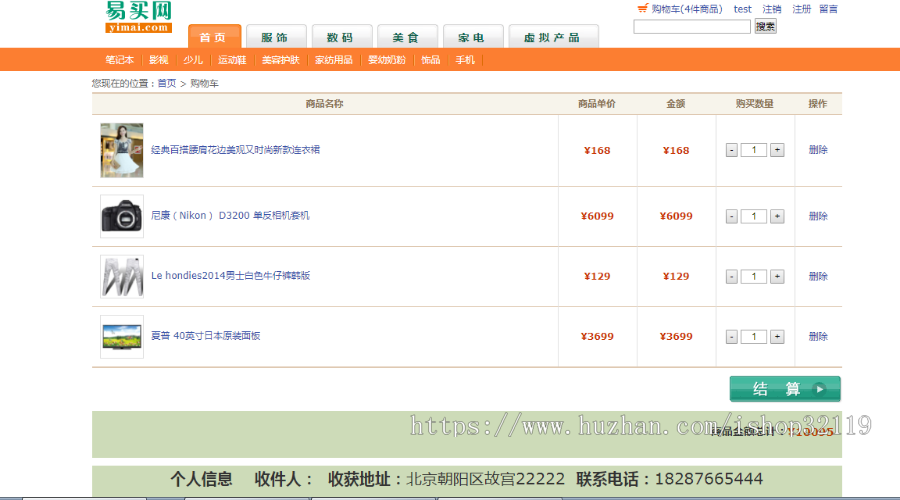This screenshot has height=500, width=900.
Task: Click the 首页 breadcrumb link
Action: (x=167, y=83)
